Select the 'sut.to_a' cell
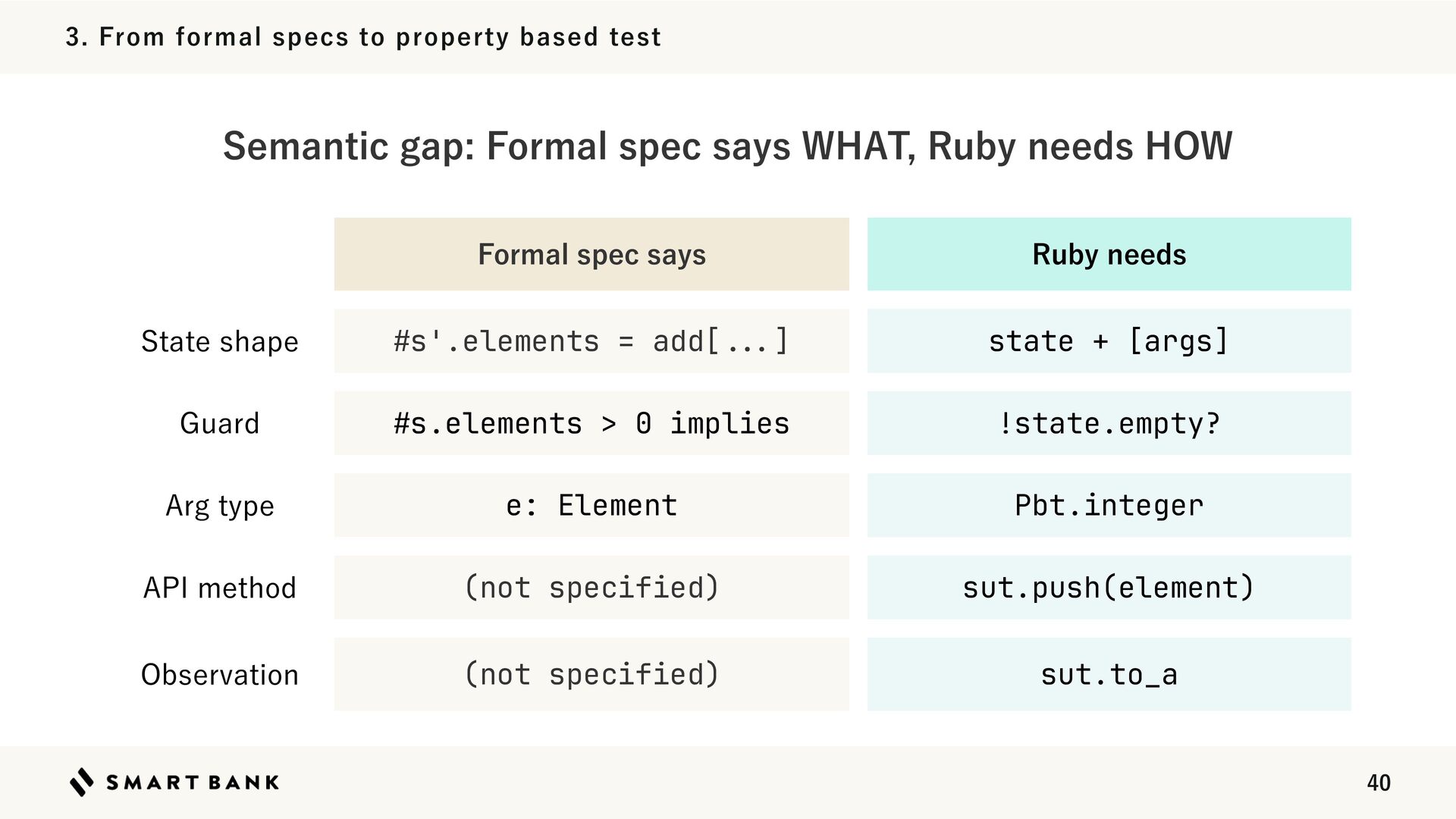 [x=1109, y=674]
